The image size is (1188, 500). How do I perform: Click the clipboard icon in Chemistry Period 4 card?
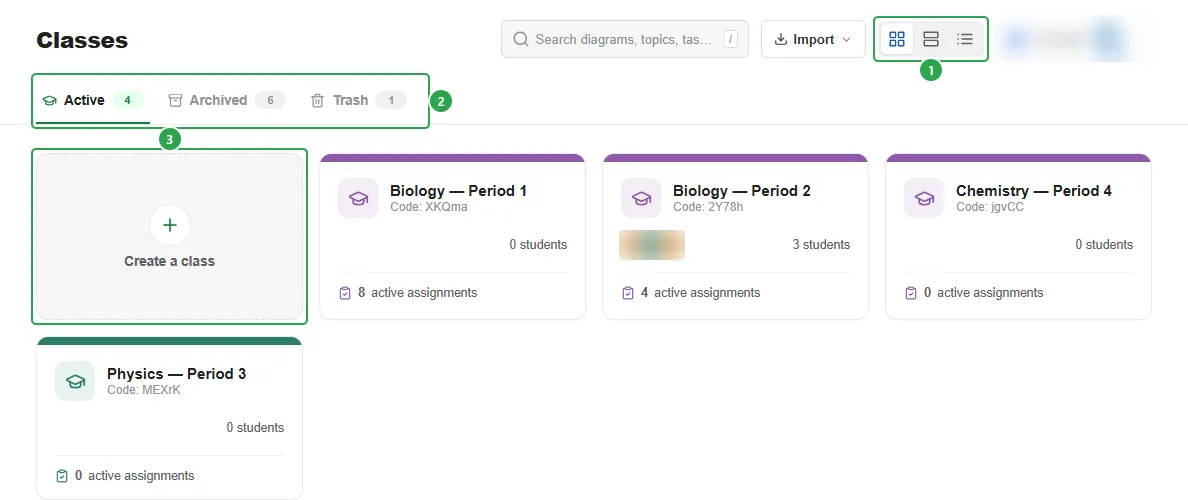coord(911,292)
